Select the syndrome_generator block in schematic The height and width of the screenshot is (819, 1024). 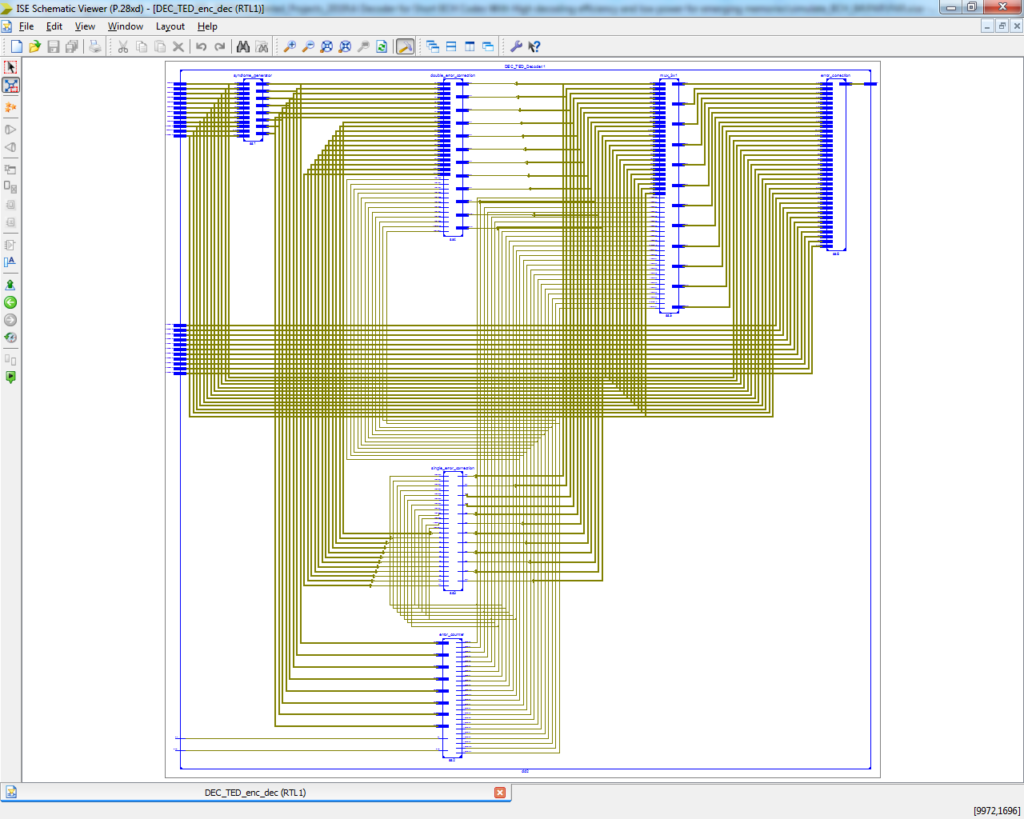tap(252, 110)
